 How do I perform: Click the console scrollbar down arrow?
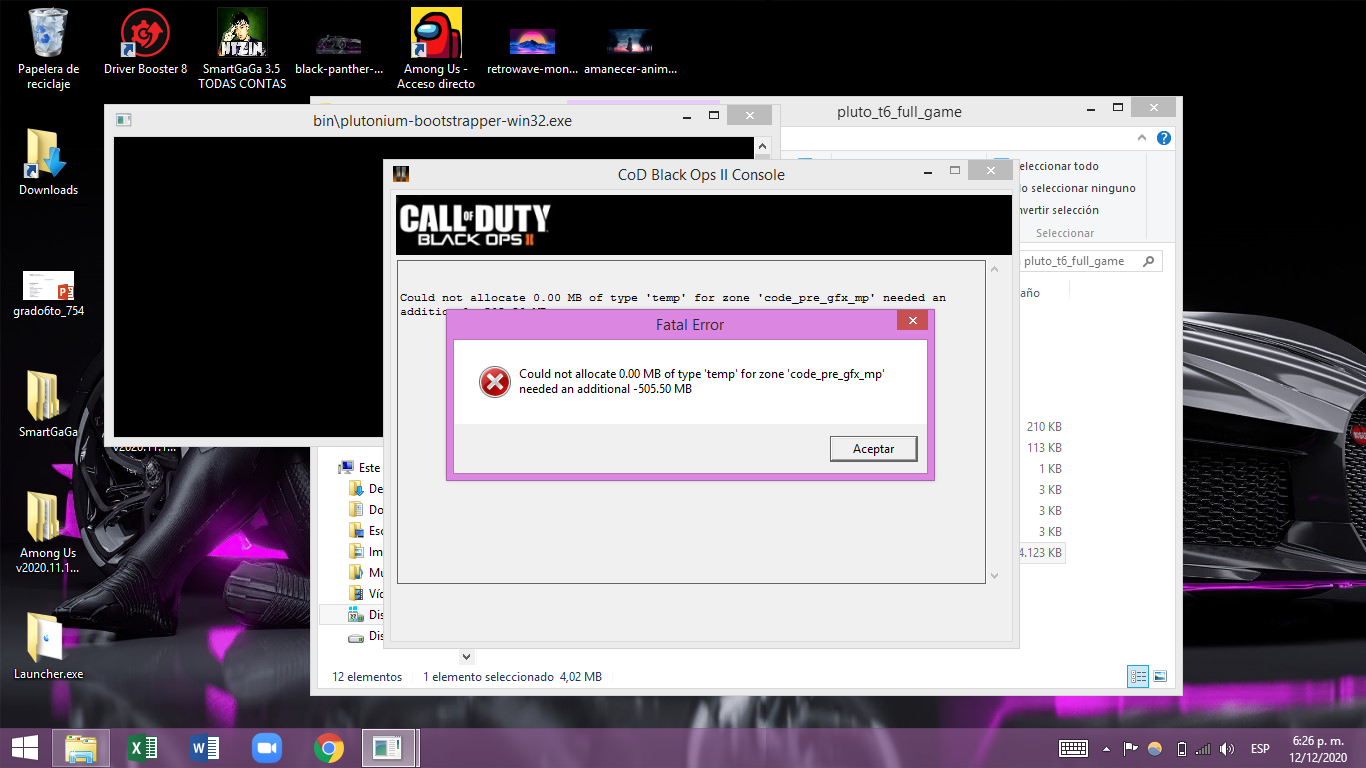pyautogui.click(x=994, y=575)
